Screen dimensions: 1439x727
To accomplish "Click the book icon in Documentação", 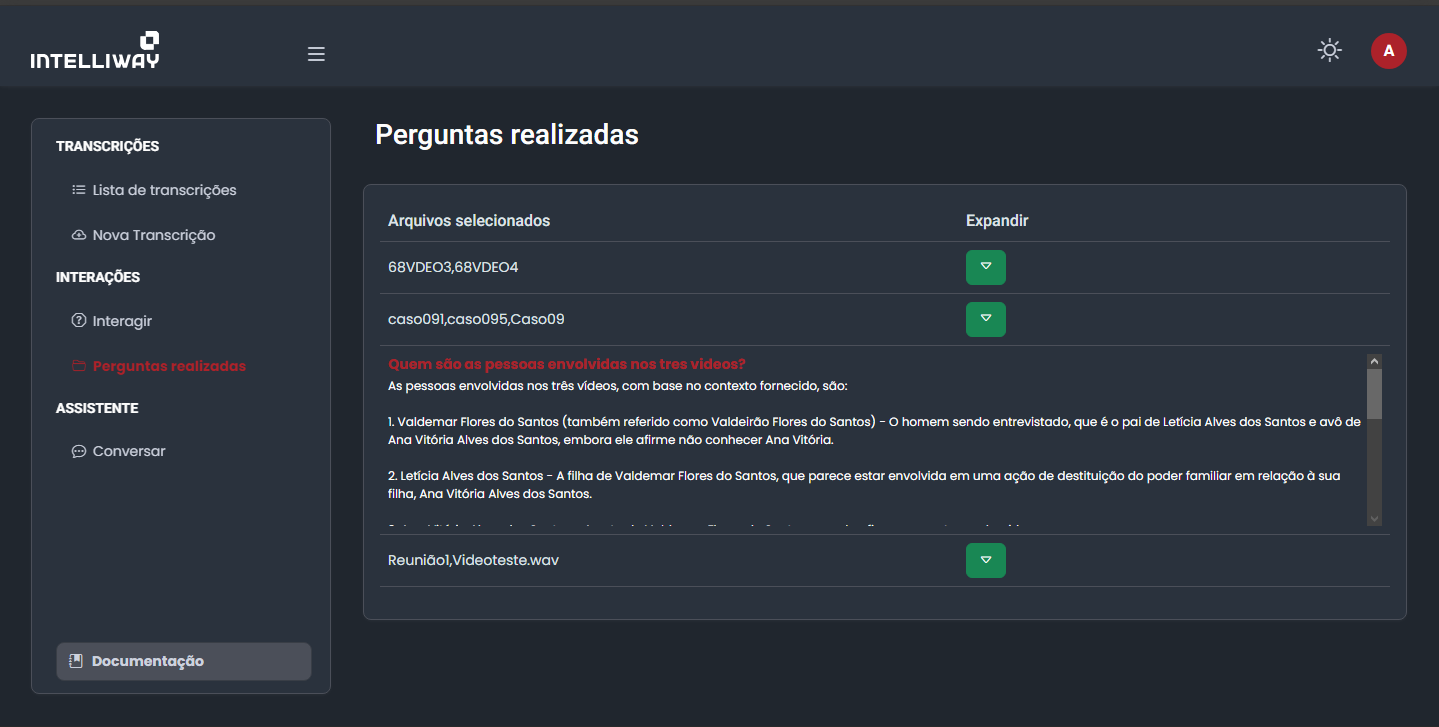I will pyautogui.click(x=75, y=661).
